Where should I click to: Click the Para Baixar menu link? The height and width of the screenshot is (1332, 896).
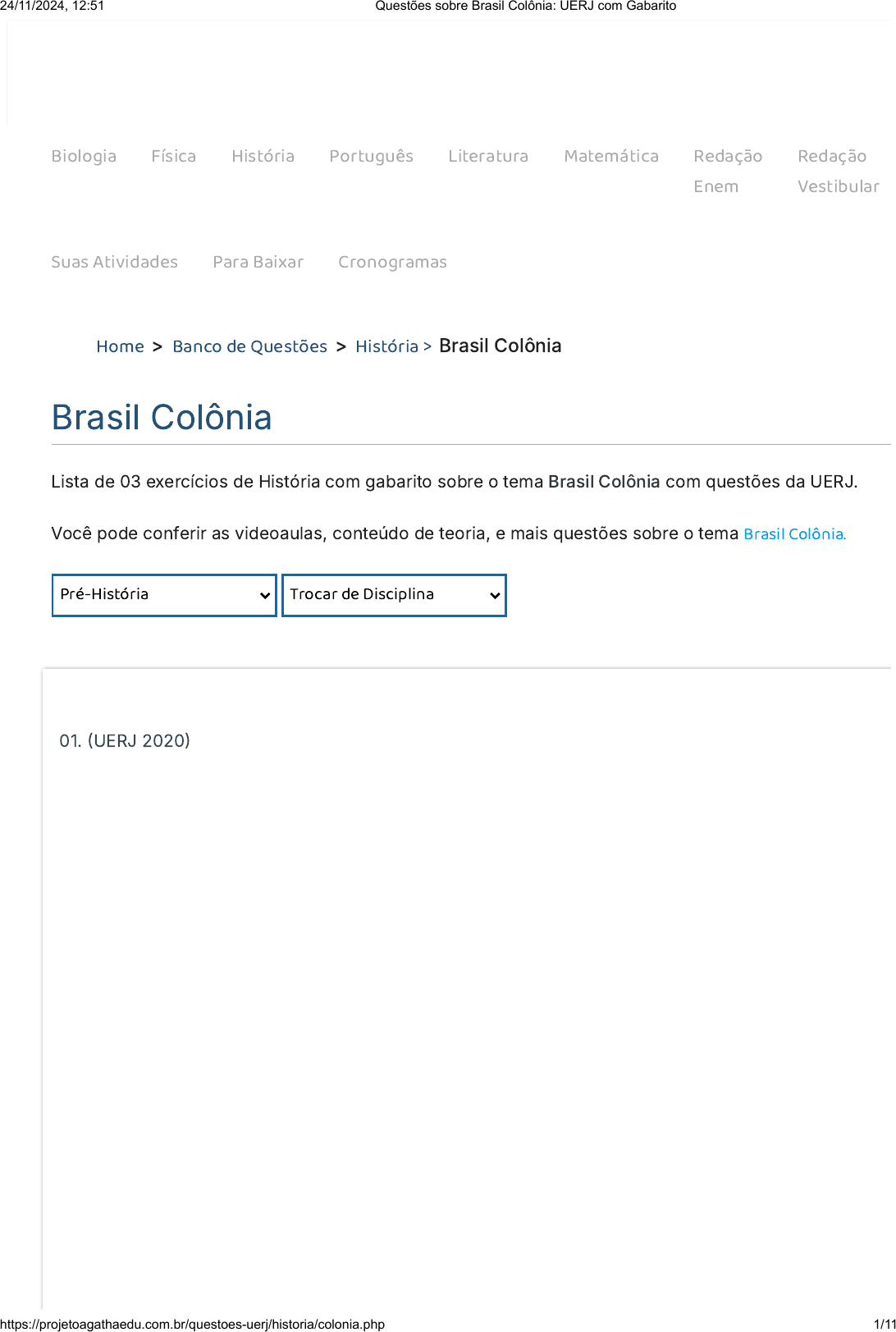(258, 262)
